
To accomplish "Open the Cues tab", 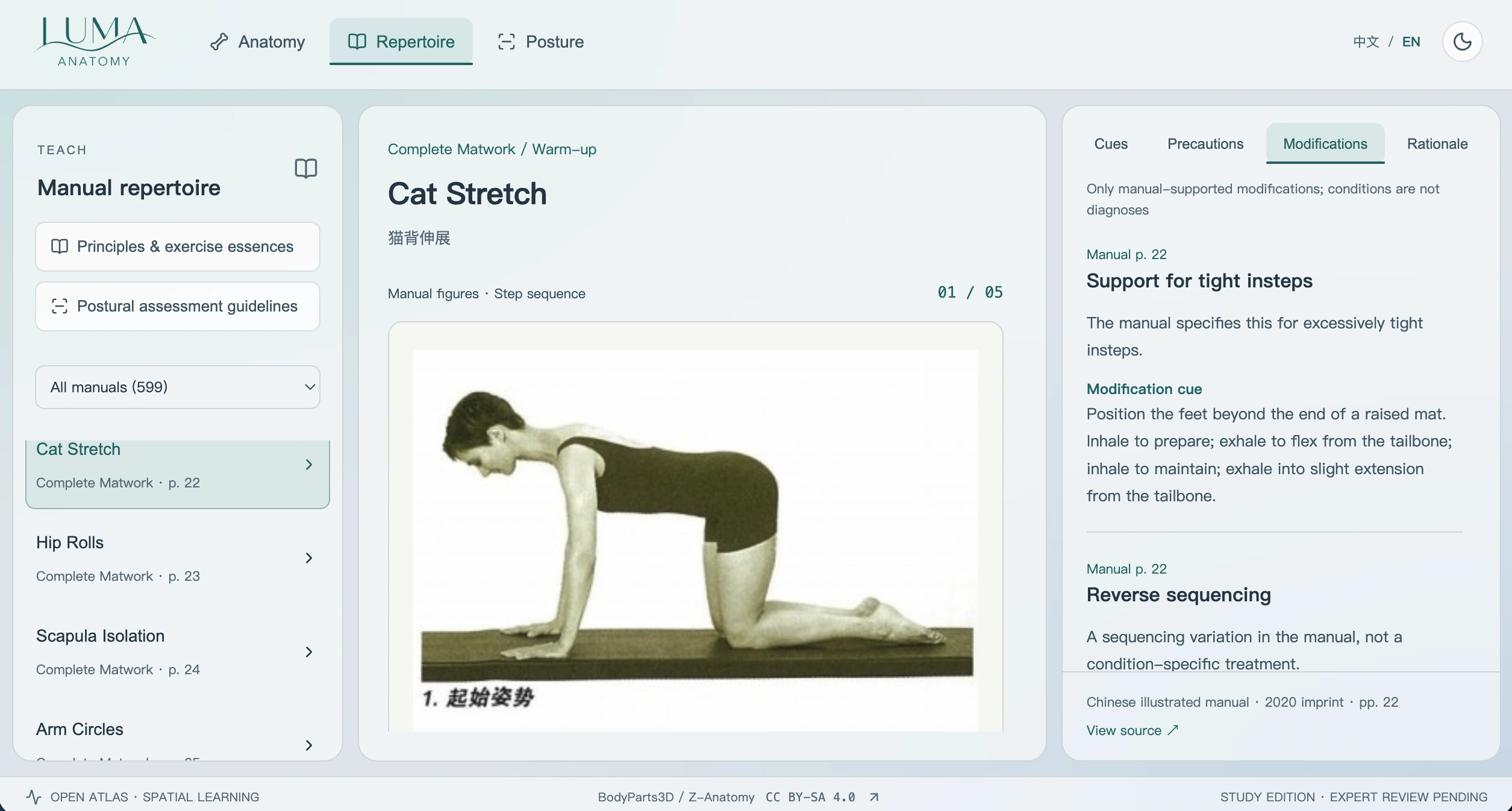I will pyautogui.click(x=1111, y=143).
